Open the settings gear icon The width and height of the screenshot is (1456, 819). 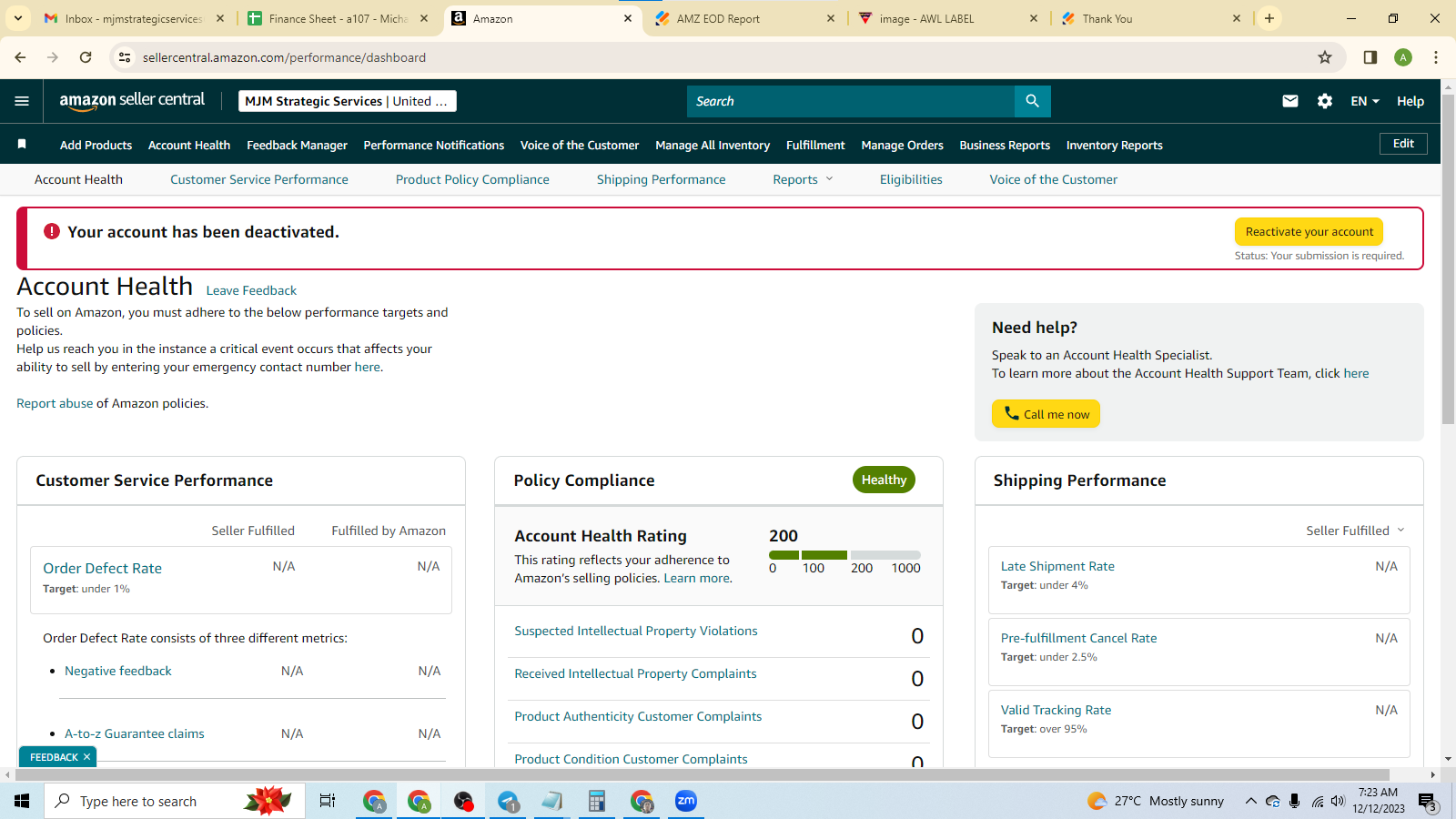point(1325,101)
